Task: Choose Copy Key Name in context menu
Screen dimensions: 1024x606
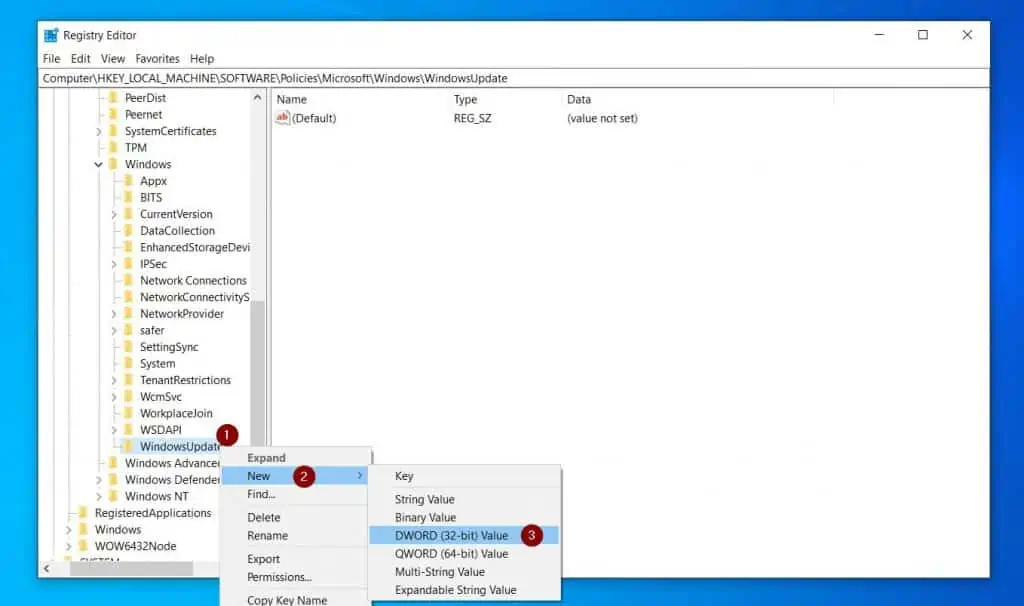Action: [295, 599]
